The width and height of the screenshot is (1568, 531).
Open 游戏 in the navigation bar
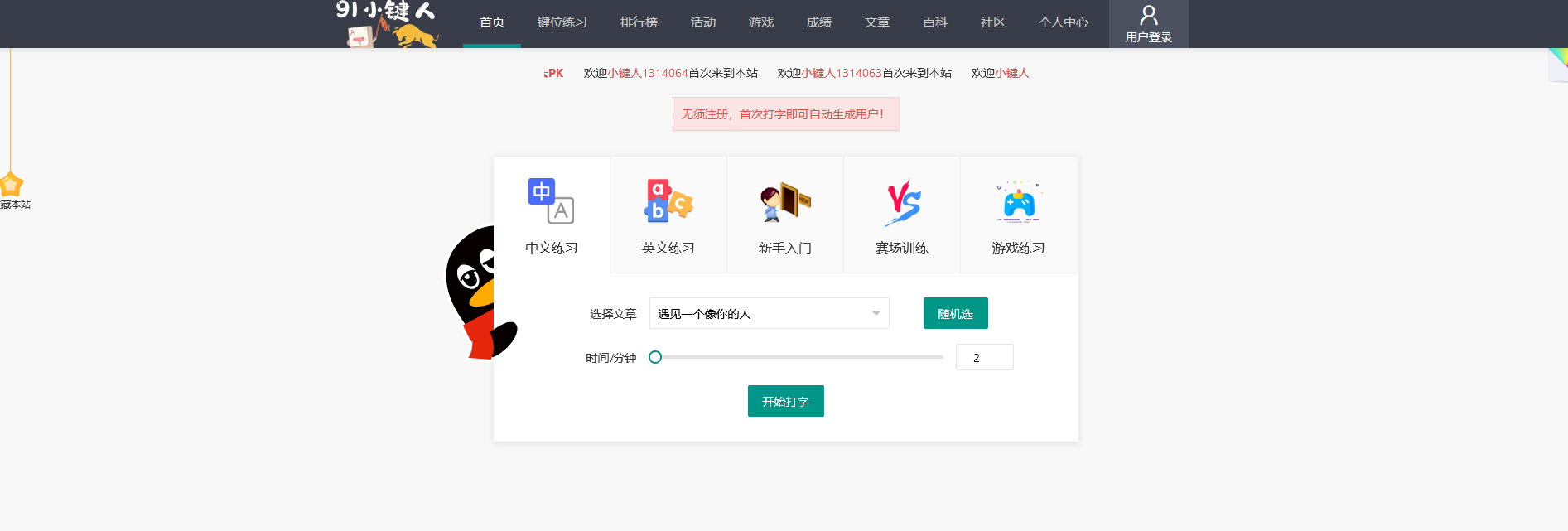(x=761, y=22)
